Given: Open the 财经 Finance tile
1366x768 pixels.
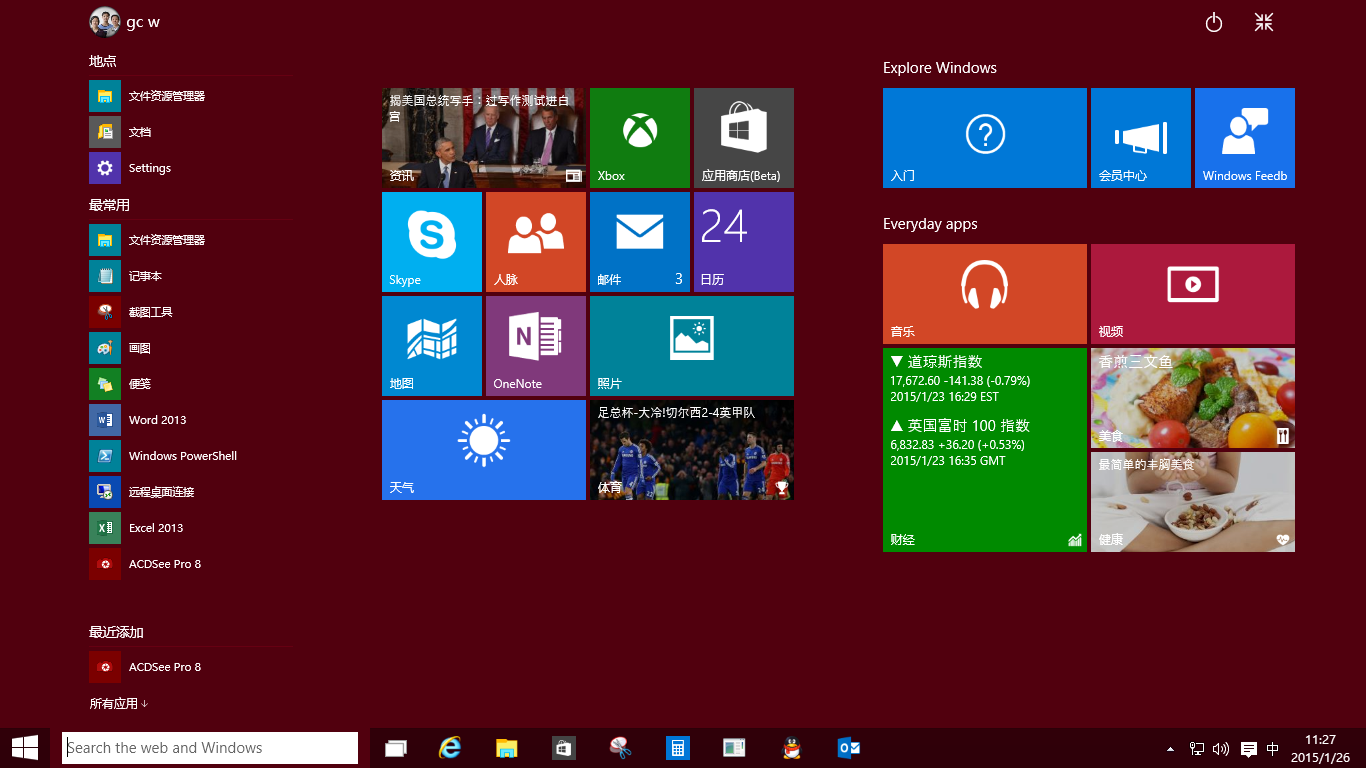Looking at the screenshot, I should [985, 450].
